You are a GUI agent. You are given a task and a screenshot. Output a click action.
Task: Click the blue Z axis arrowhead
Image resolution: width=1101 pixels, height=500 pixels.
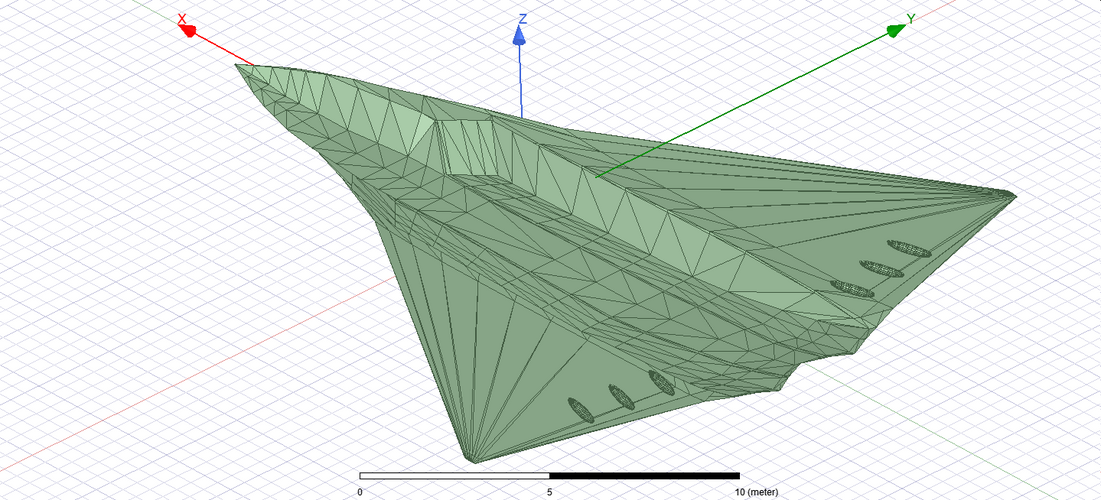click(520, 37)
